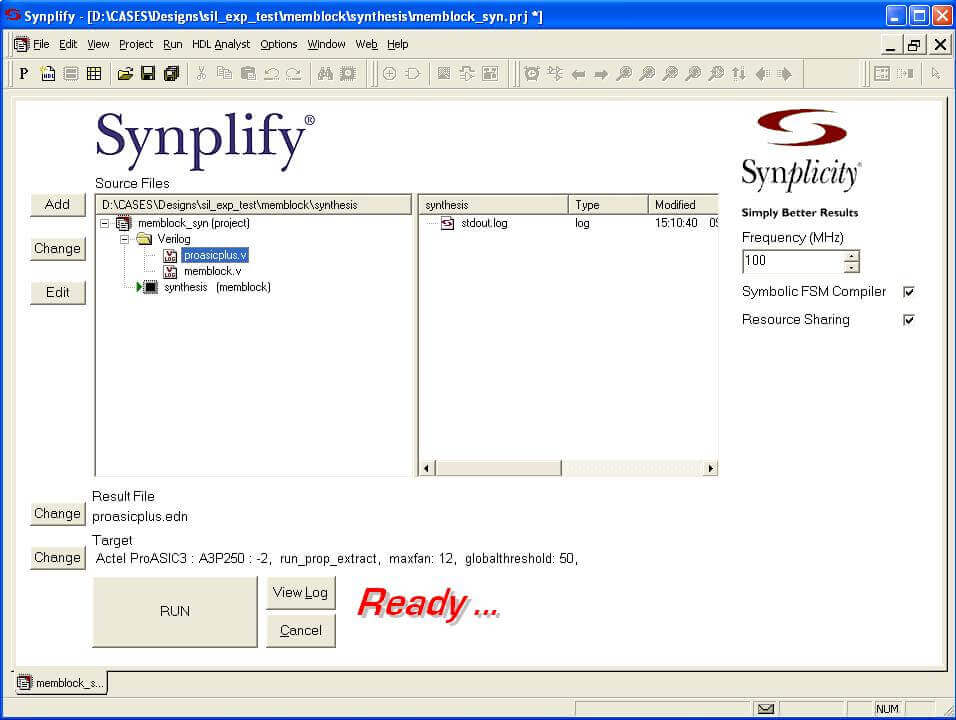Uncheck Resource Sharing
The width and height of the screenshot is (956, 720).
click(908, 319)
